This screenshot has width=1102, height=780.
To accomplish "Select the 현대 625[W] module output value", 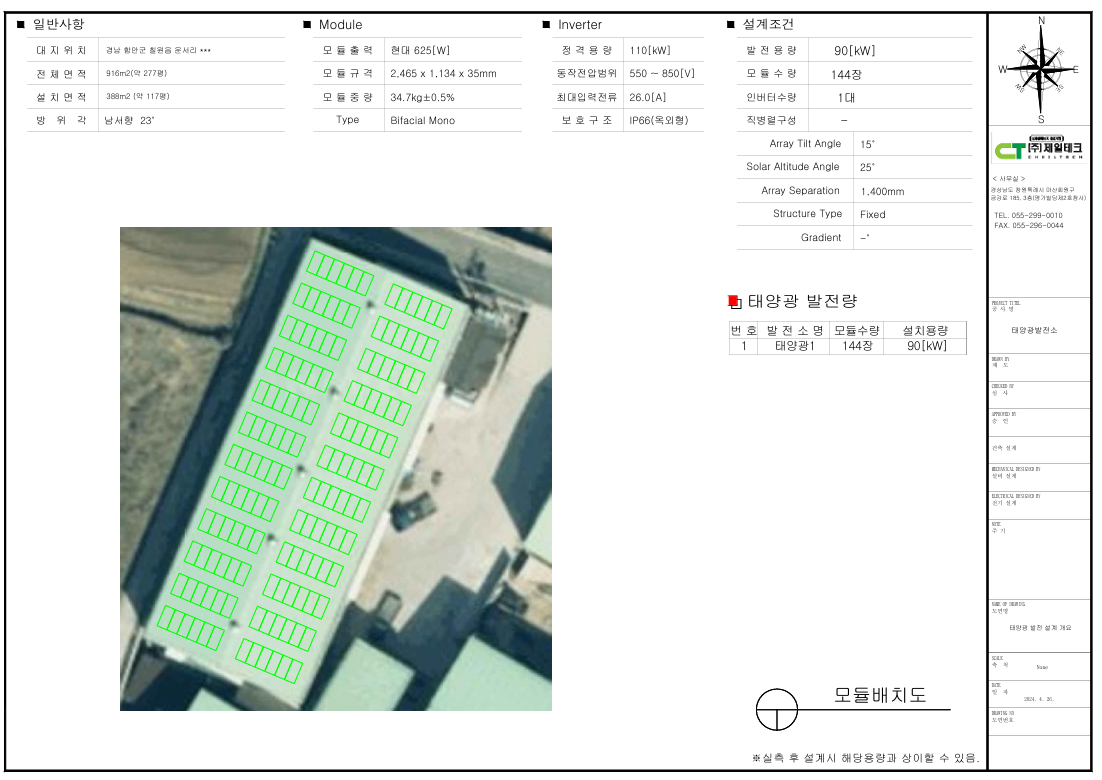I will click(x=420, y=50).
